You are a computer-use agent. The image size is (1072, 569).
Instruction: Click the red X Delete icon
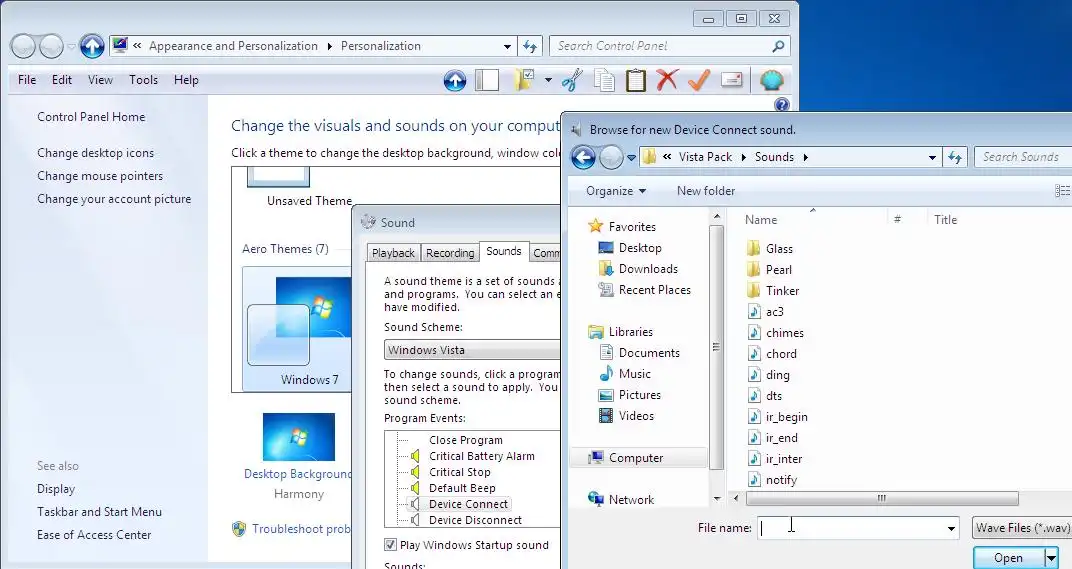(667, 80)
